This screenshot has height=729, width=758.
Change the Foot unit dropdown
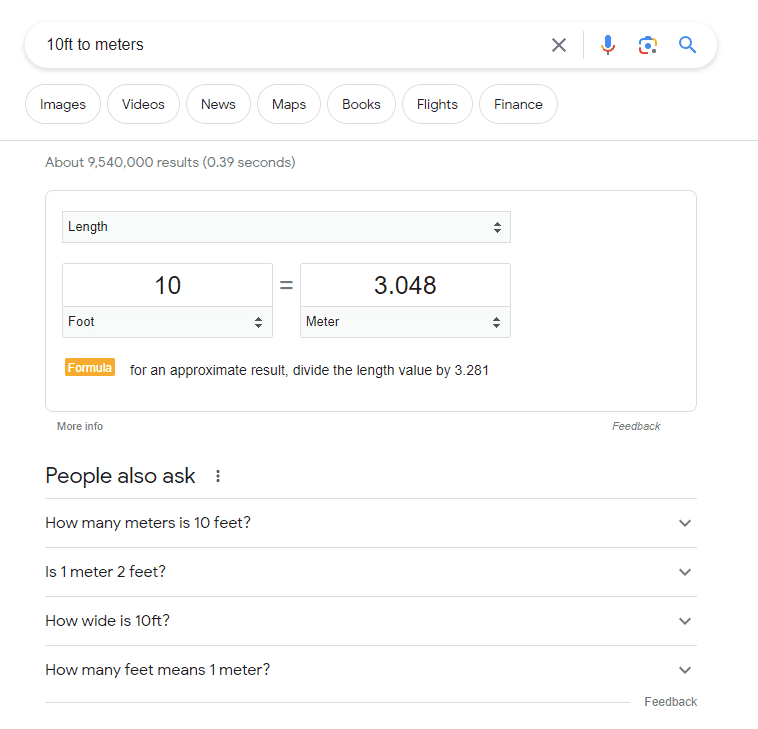(167, 322)
